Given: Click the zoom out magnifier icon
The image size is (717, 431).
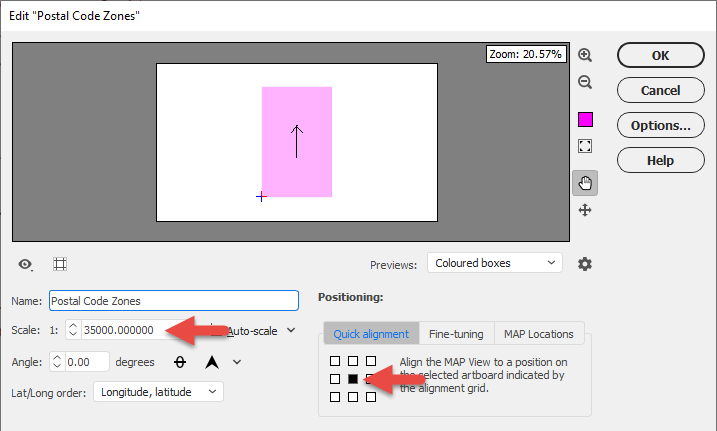Looking at the screenshot, I should [x=585, y=82].
